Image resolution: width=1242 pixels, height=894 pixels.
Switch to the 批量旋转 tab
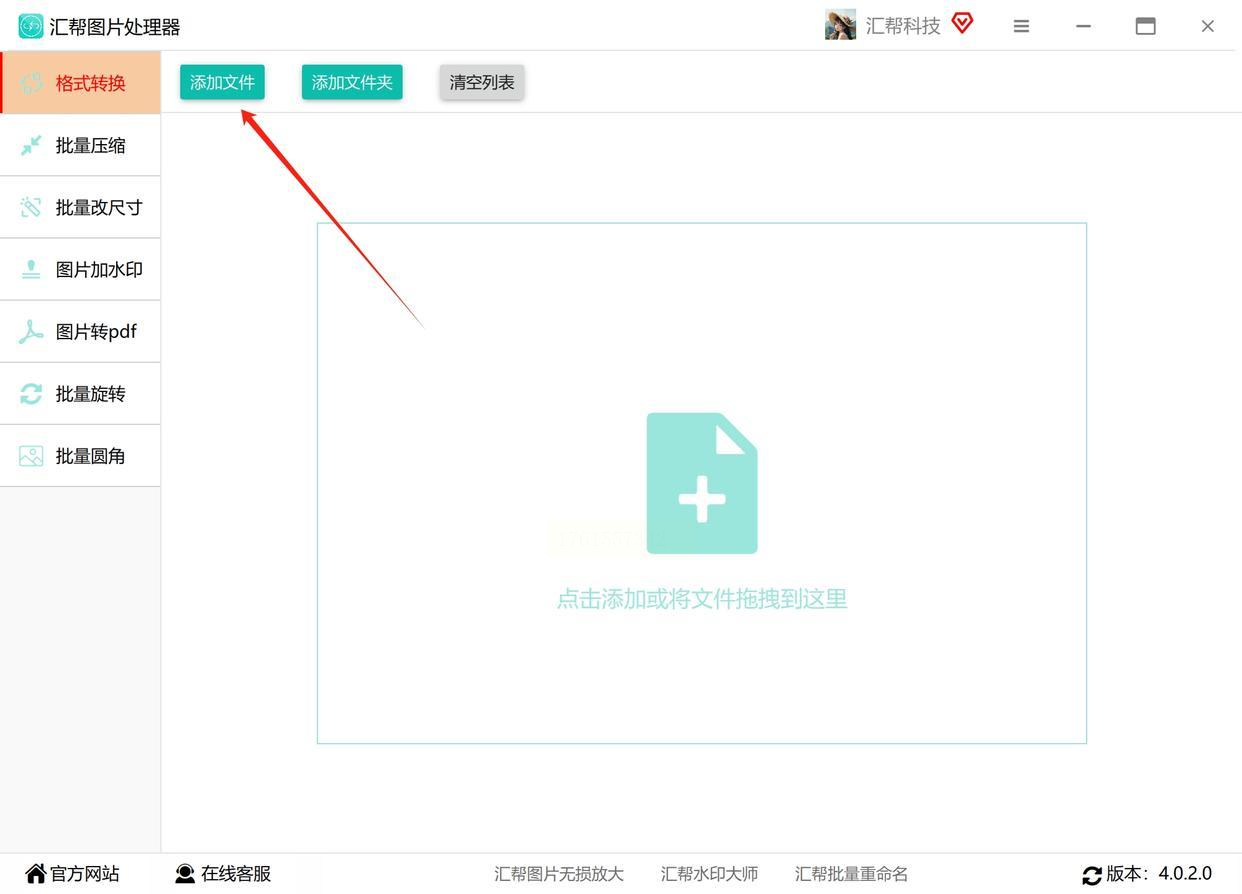[x=80, y=394]
